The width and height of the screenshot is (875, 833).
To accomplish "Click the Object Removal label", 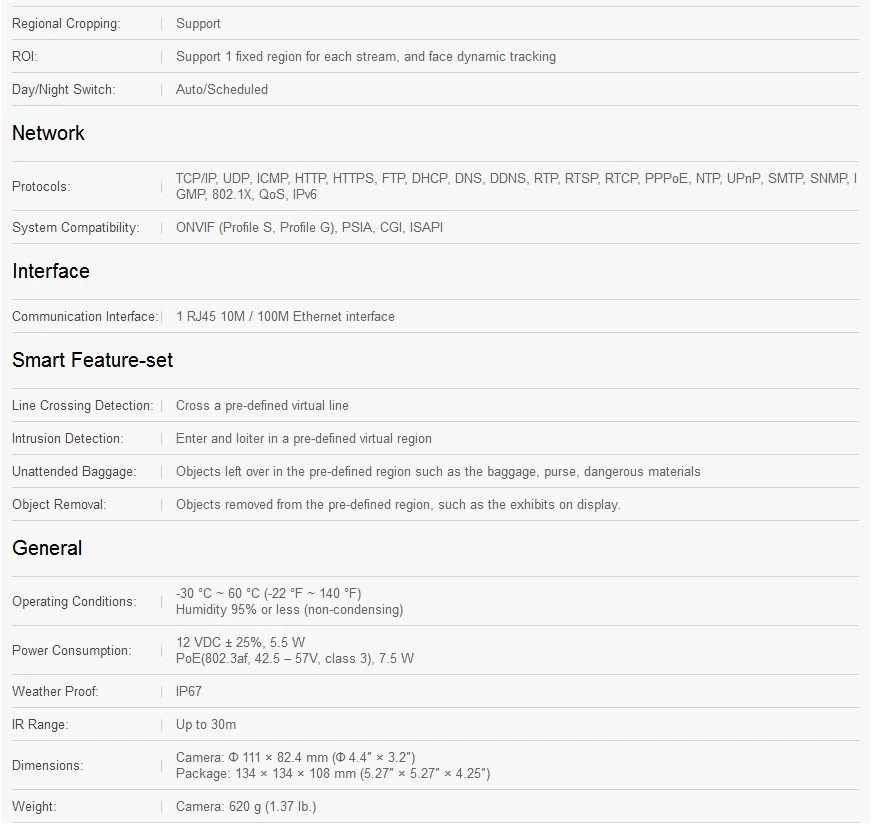I will [x=59, y=505].
